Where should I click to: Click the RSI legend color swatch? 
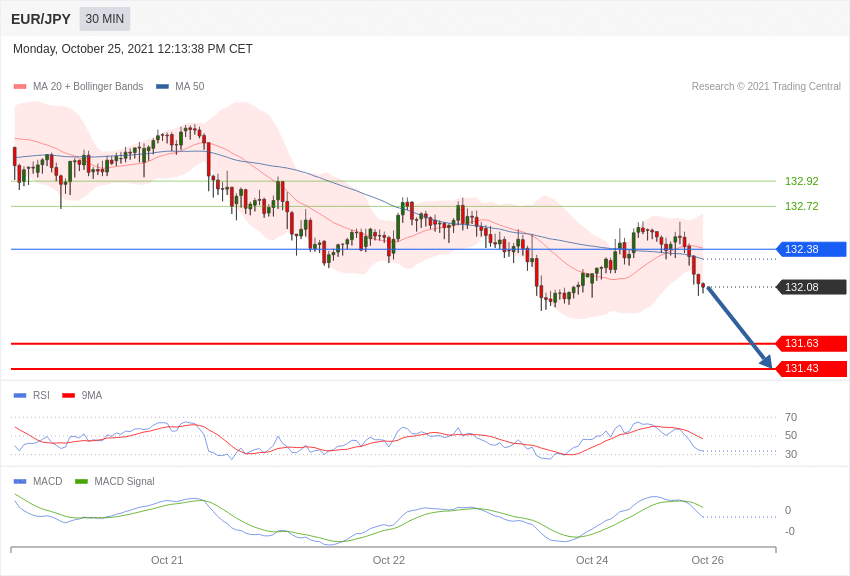click(x=20, y=396)
